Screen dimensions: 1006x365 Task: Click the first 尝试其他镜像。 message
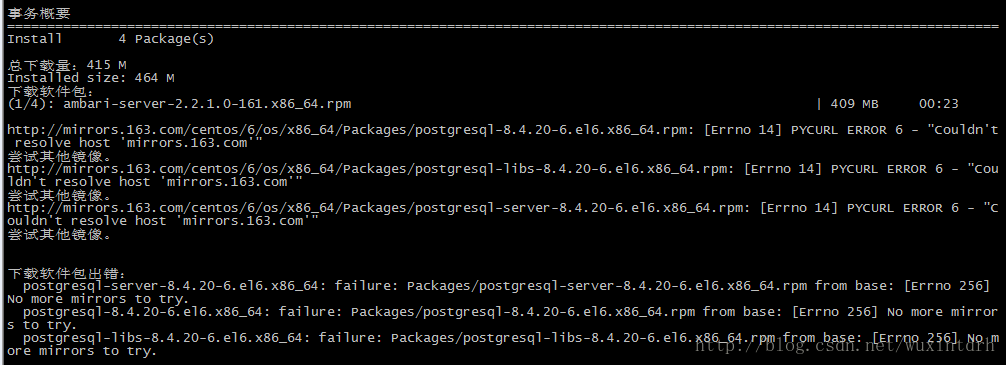60,157
